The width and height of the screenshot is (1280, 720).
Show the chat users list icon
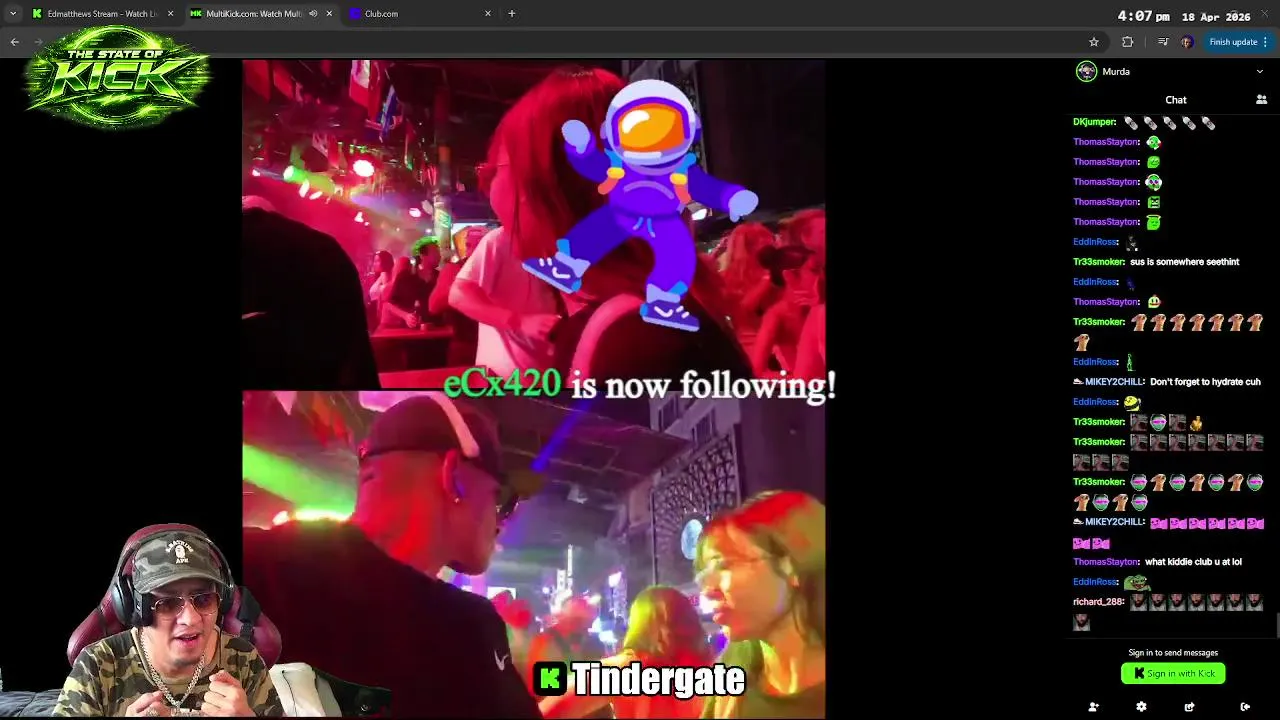pyautogui.click(x=1261, y=100)
